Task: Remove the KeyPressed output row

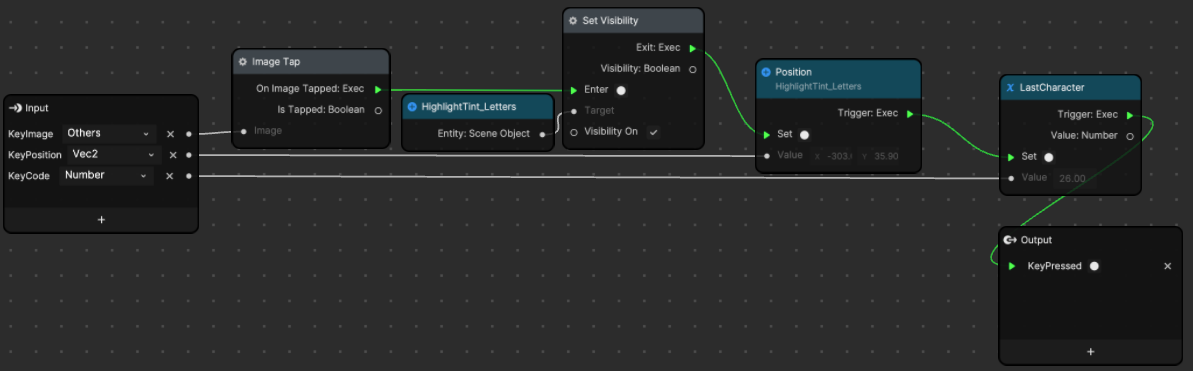Action: coord(1168,266)
